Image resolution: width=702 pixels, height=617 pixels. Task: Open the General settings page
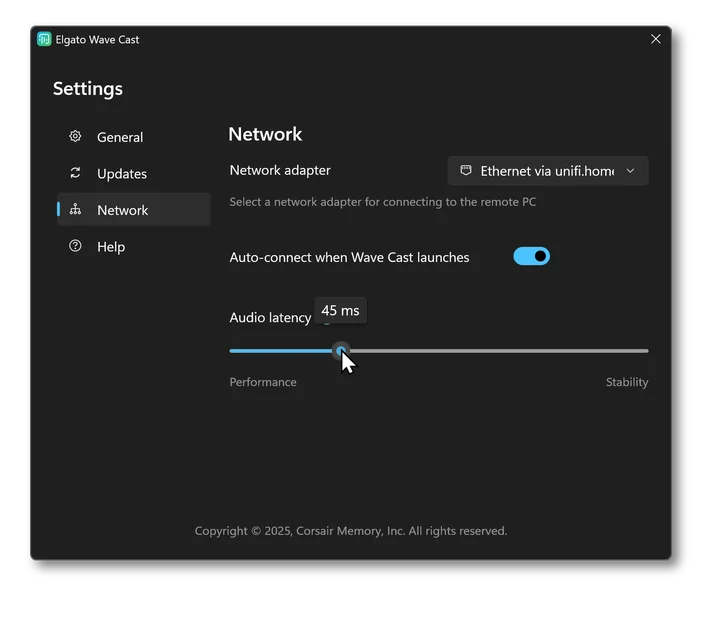point(133,137)
